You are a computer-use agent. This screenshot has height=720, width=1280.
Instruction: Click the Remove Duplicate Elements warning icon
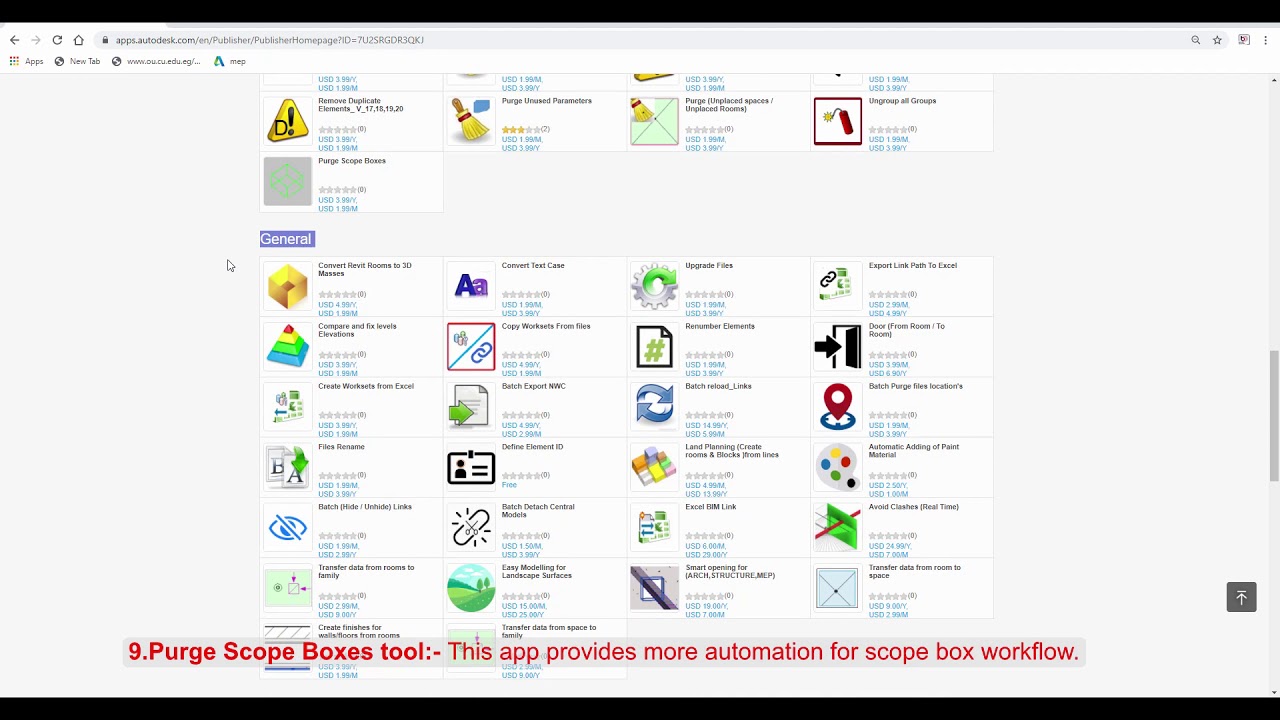(x=288, y=121)
